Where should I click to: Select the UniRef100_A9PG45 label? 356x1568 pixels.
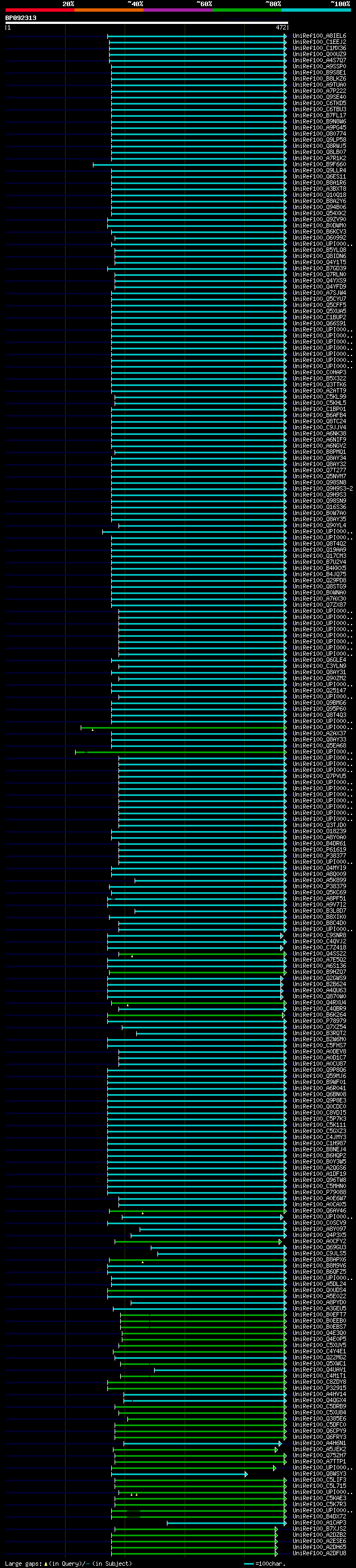pos(319,128)
